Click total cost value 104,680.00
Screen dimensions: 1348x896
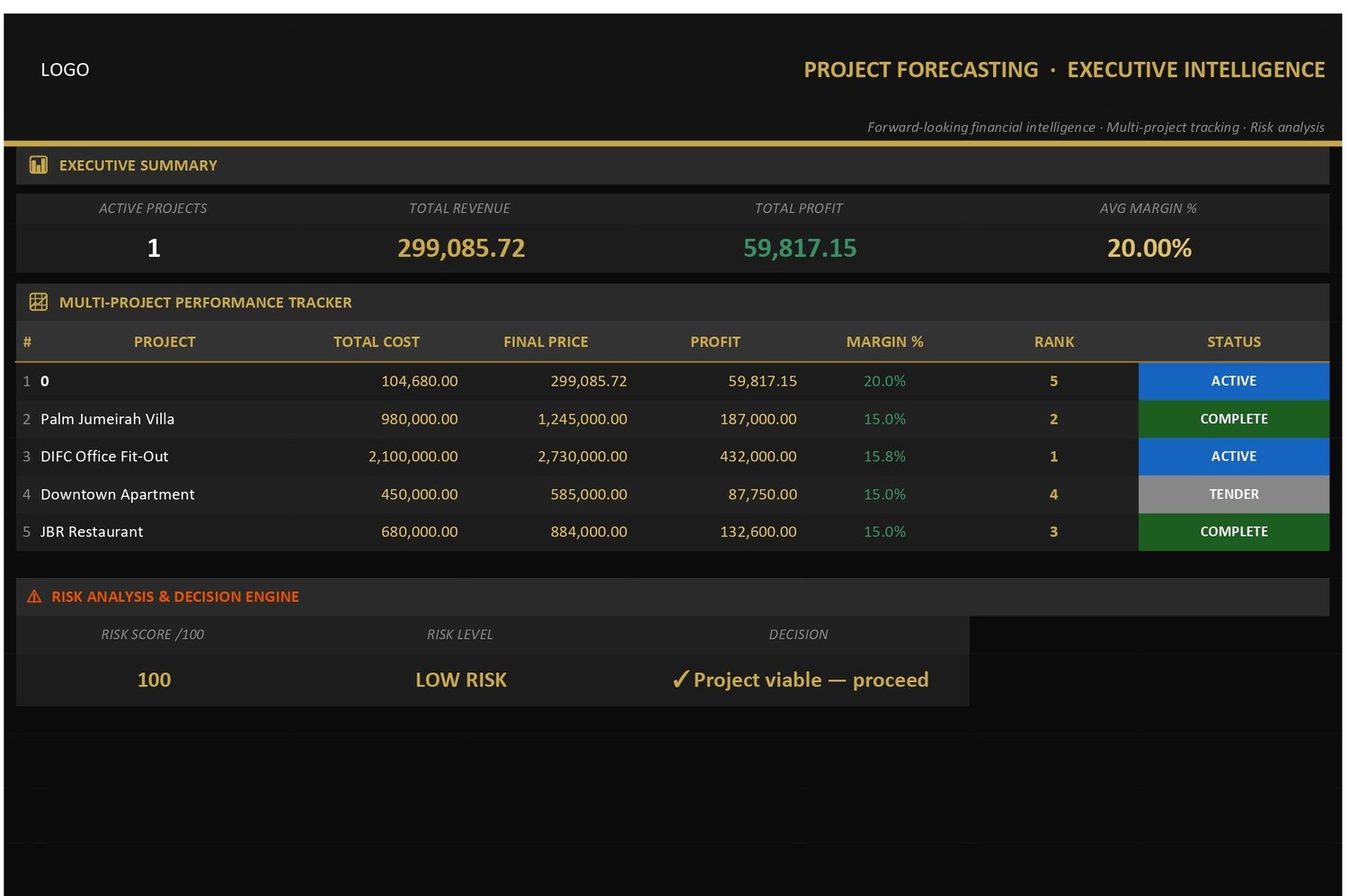pos(420,381)
